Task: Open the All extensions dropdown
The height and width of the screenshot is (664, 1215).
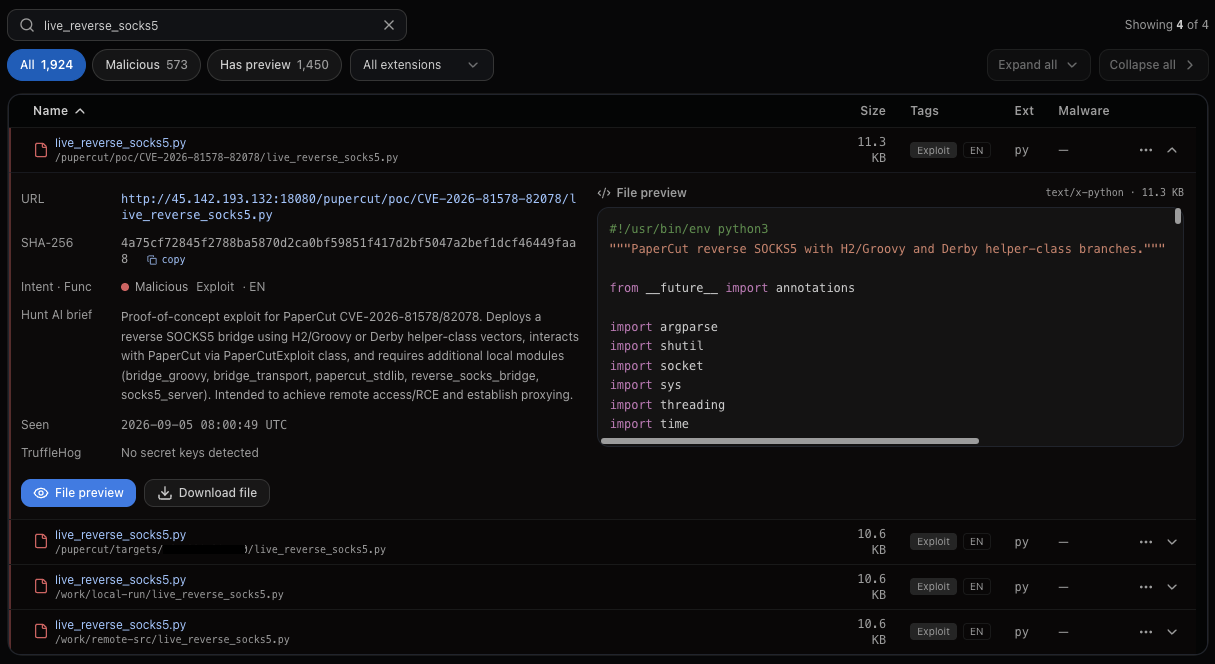Action: [421, 65]
